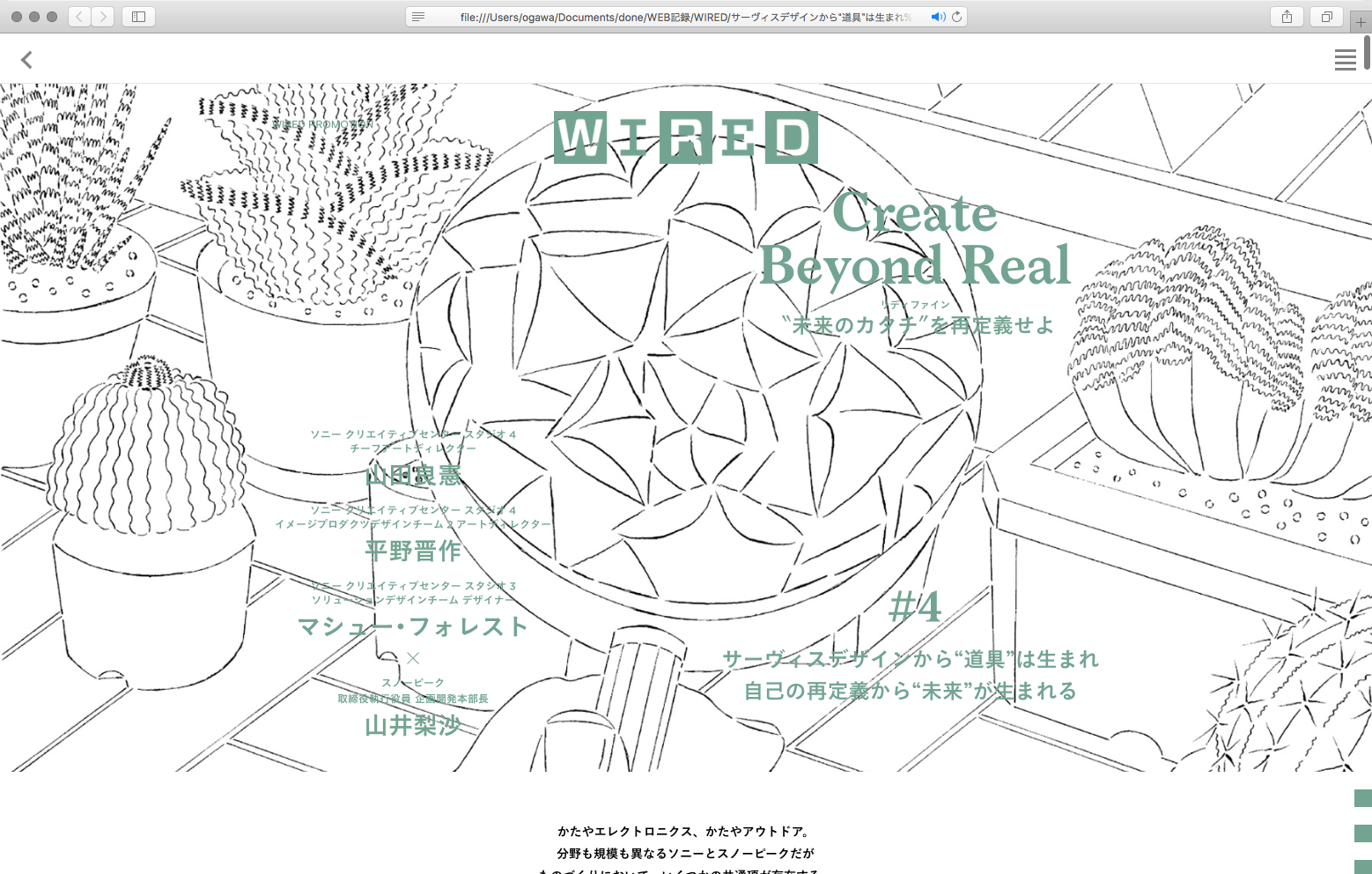
Task: Click the WIRED logo
Action: [686, 137]
